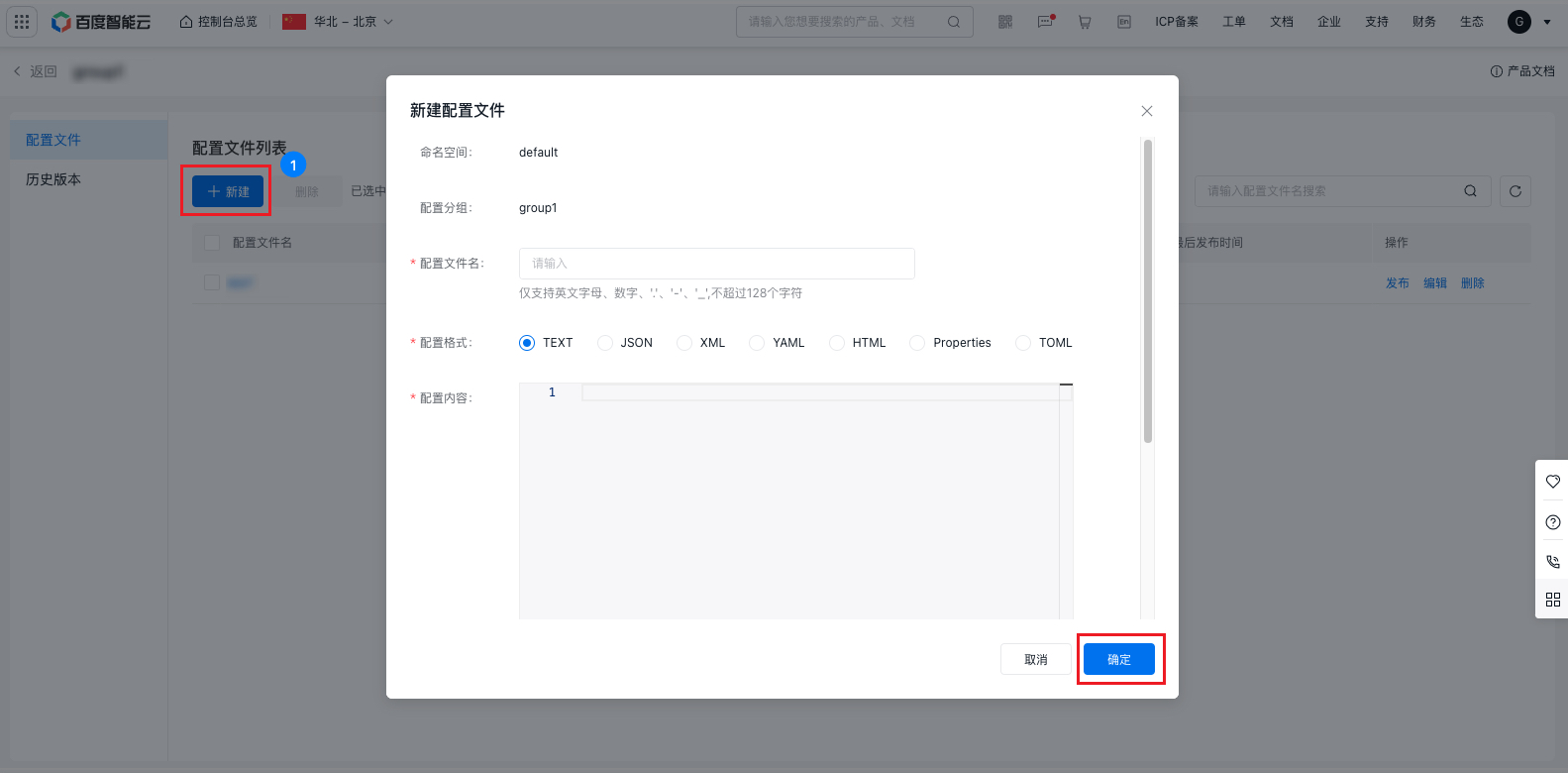The width and height of the screenshot is (1568, 773).
Task: Refresh the configuration file list
Action: click(1516, 191)
